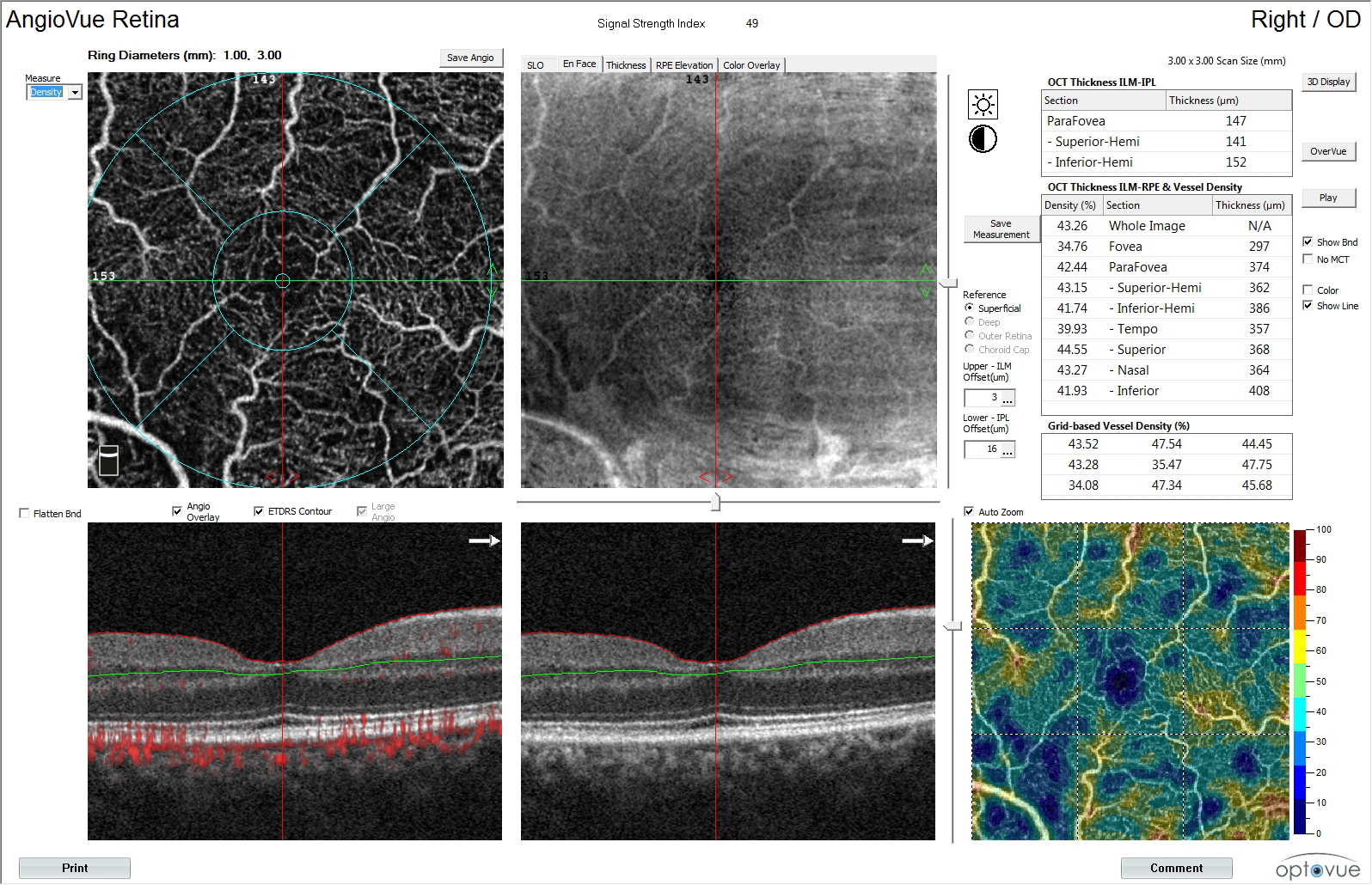Uncheck the Show Bnd checkbox
The image size is (1372, 885).
[x=1308, y=242]
